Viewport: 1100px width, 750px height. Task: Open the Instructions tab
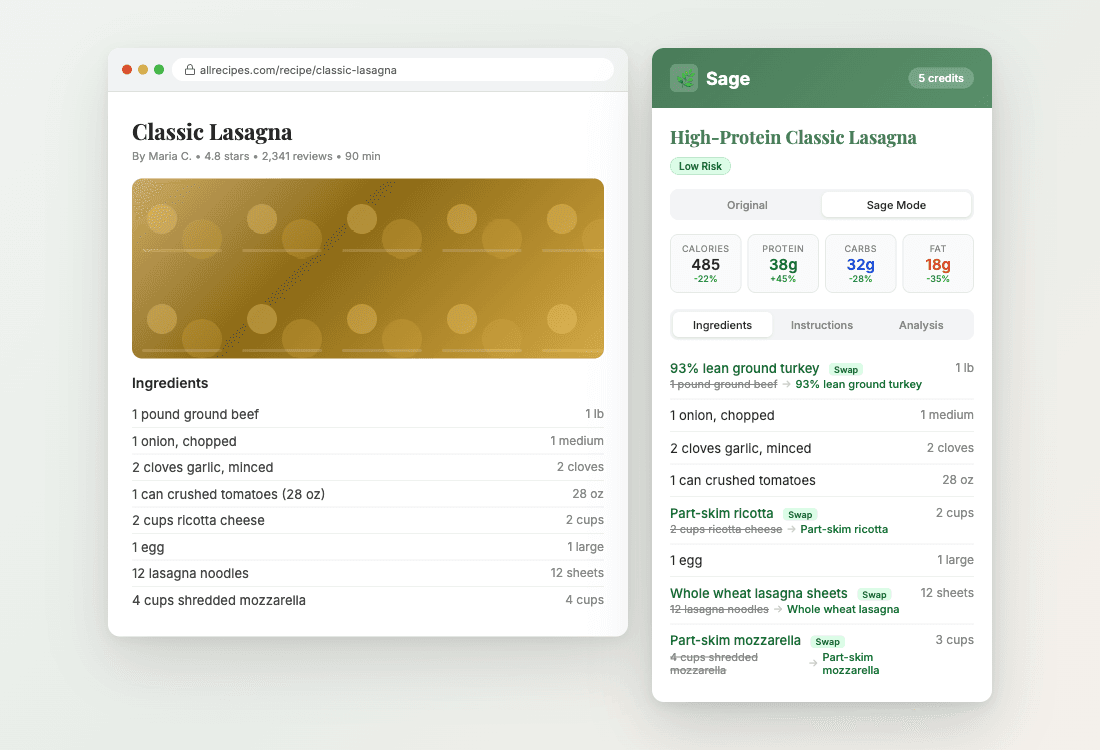pyautogui.click(x=821, y=324)
